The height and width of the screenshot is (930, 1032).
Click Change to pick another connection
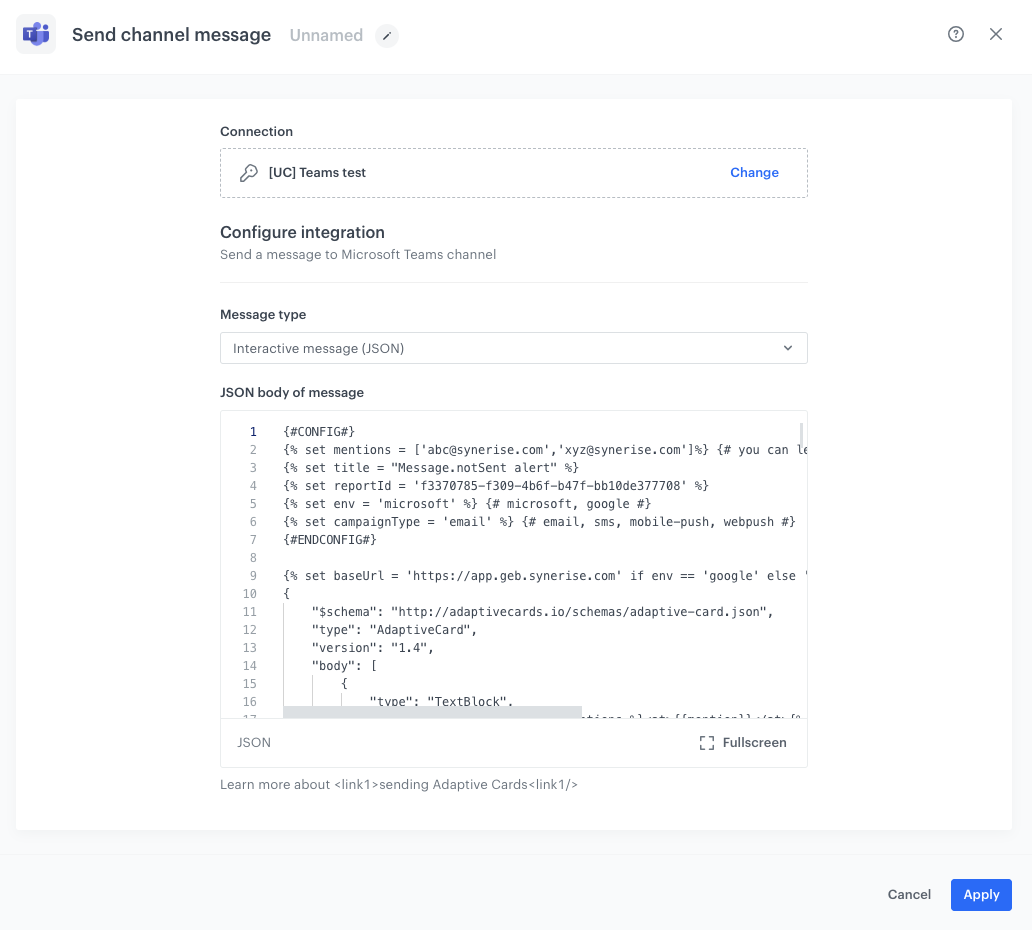(754, 172)
